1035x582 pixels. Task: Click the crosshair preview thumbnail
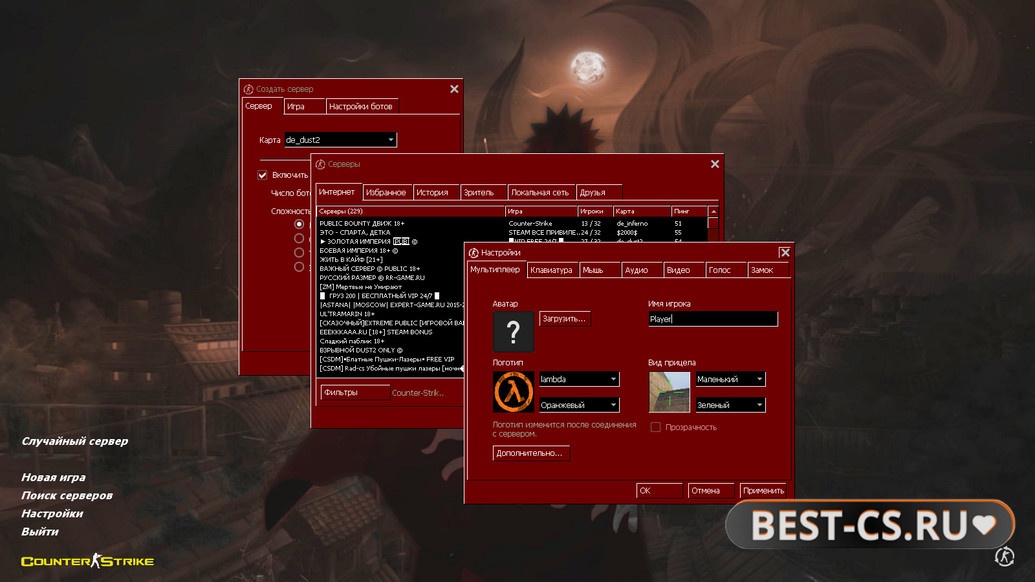pyautogui.click(x=669, y=391)
